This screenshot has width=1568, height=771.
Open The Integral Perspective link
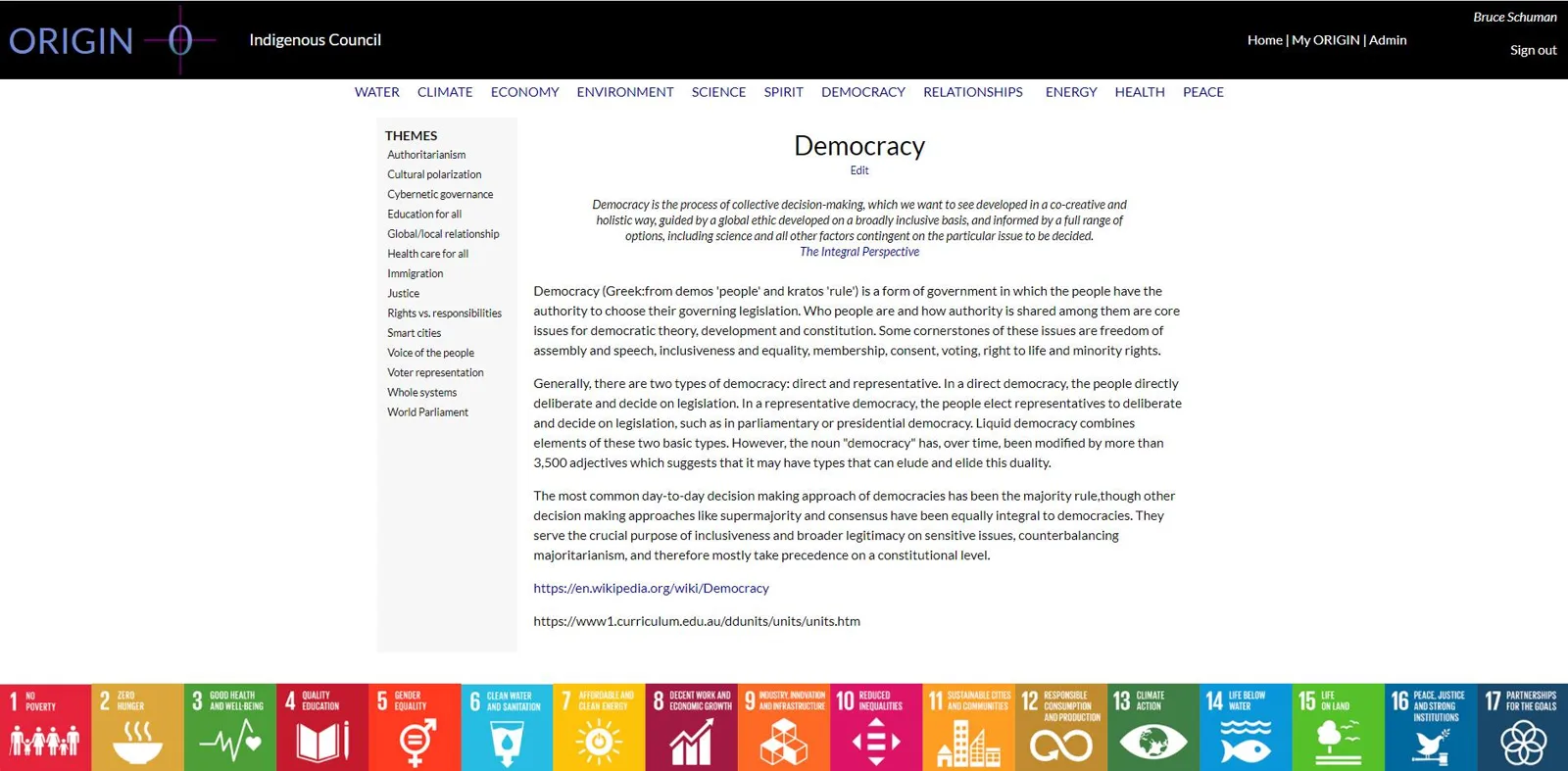point(859,252)
